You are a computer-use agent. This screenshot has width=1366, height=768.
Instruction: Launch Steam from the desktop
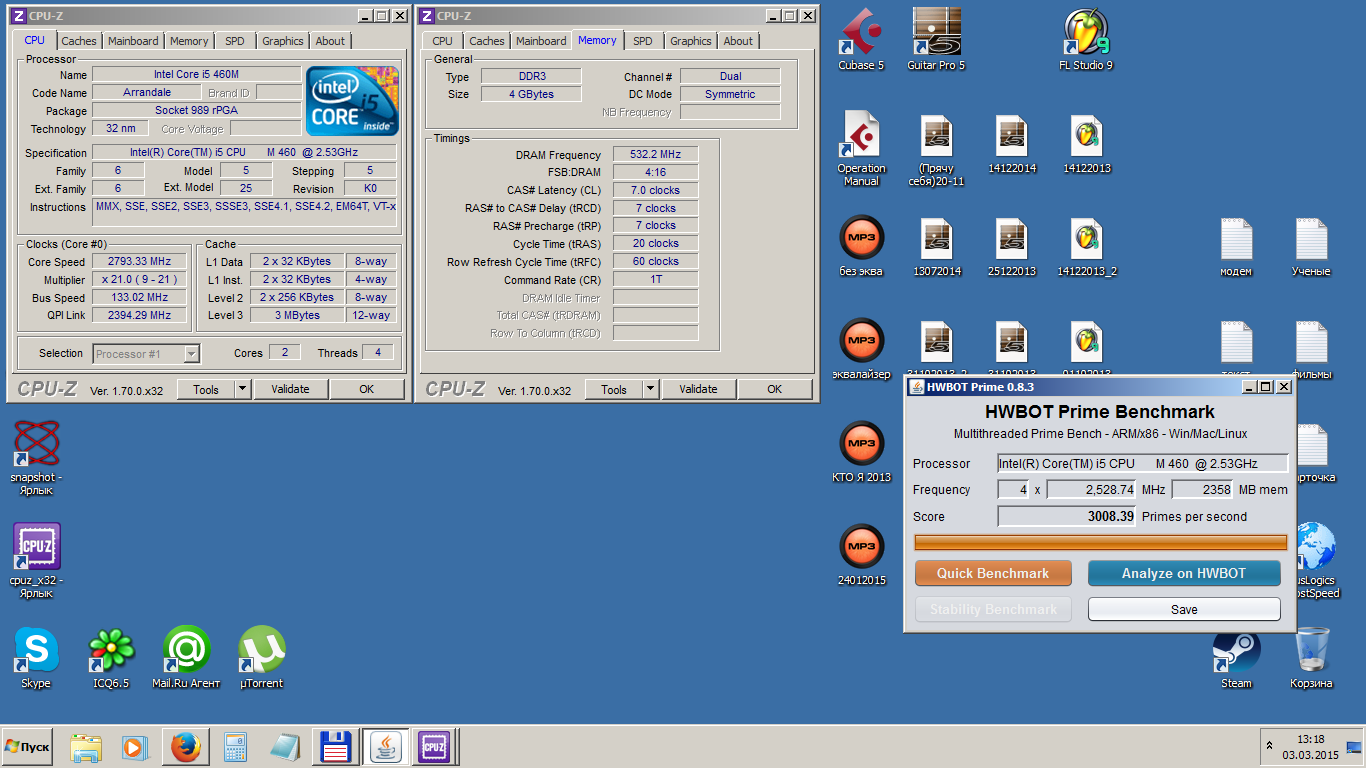point(1236,657)
